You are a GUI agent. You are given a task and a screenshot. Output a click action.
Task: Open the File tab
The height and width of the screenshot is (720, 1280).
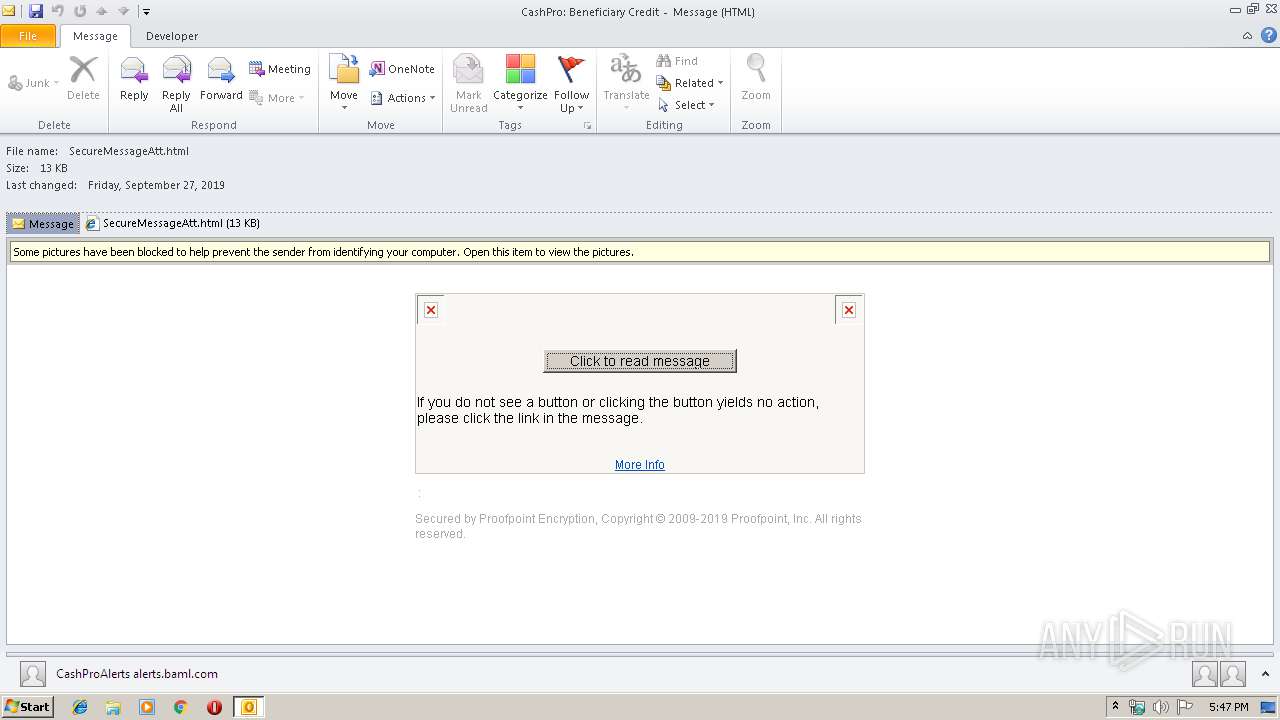pyautogui.click(x=28, y=36)
